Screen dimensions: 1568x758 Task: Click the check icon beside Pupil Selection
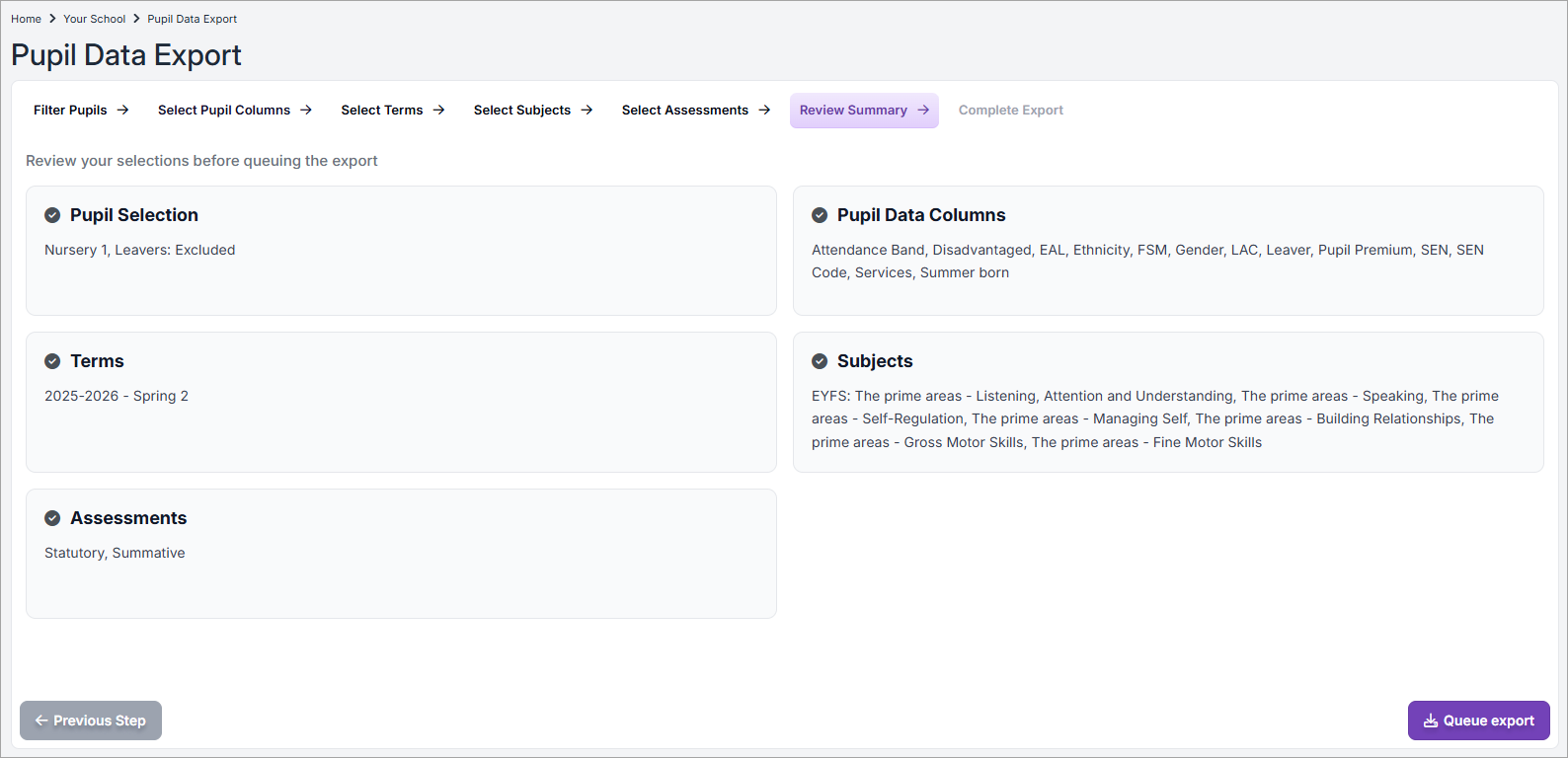click(x=52, y=215)
